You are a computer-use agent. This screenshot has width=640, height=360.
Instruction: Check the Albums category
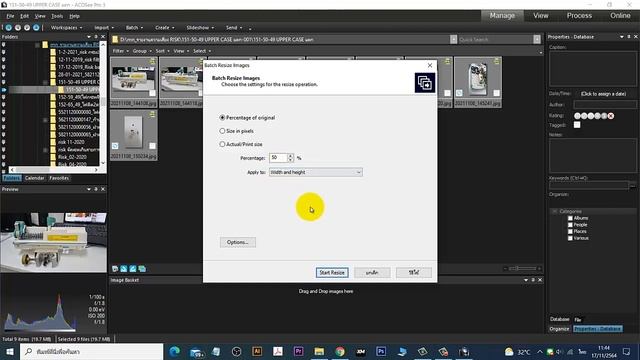click(x=570, y=218)
